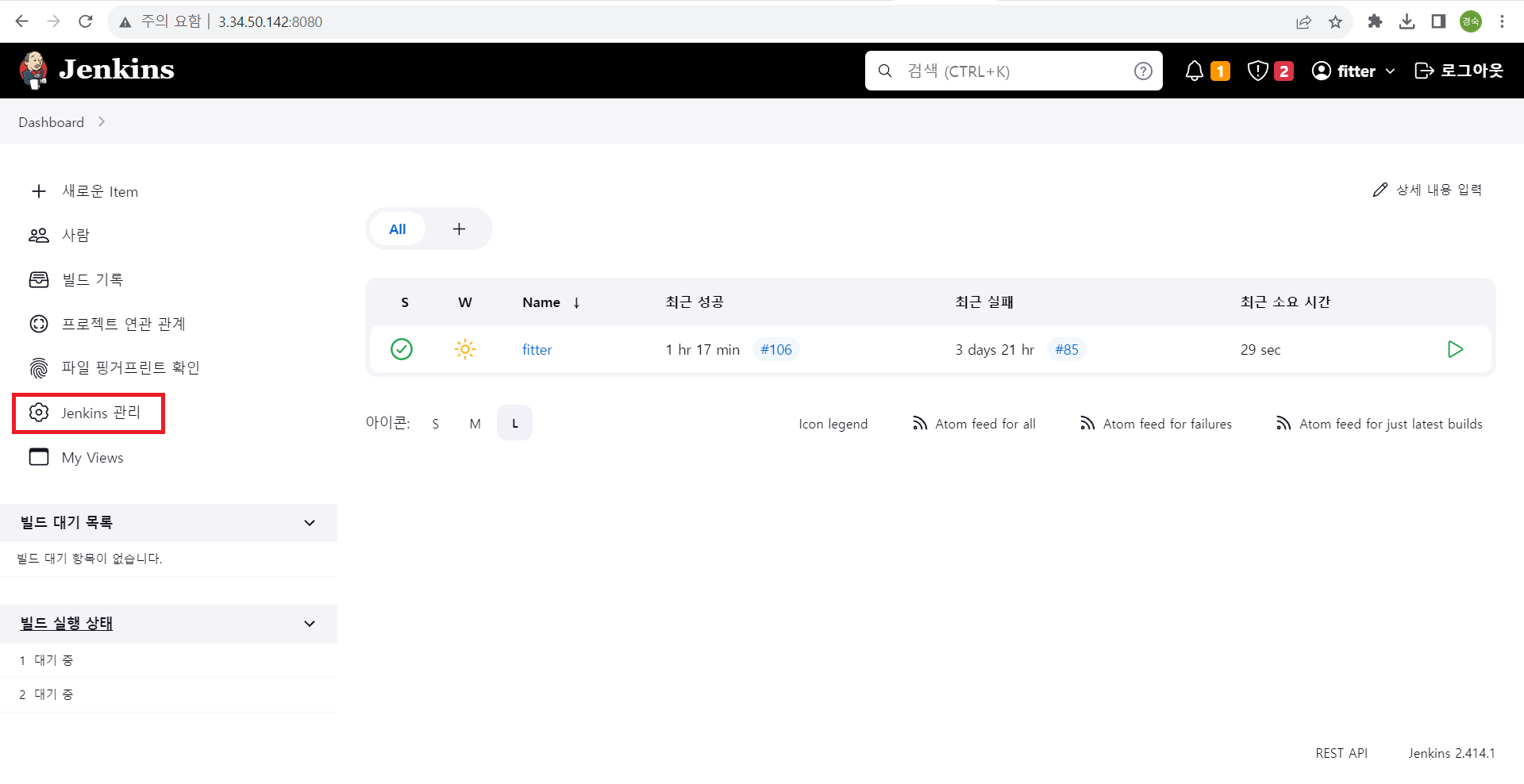
Task: Go back in the browser
Action: tap(21, 21)
